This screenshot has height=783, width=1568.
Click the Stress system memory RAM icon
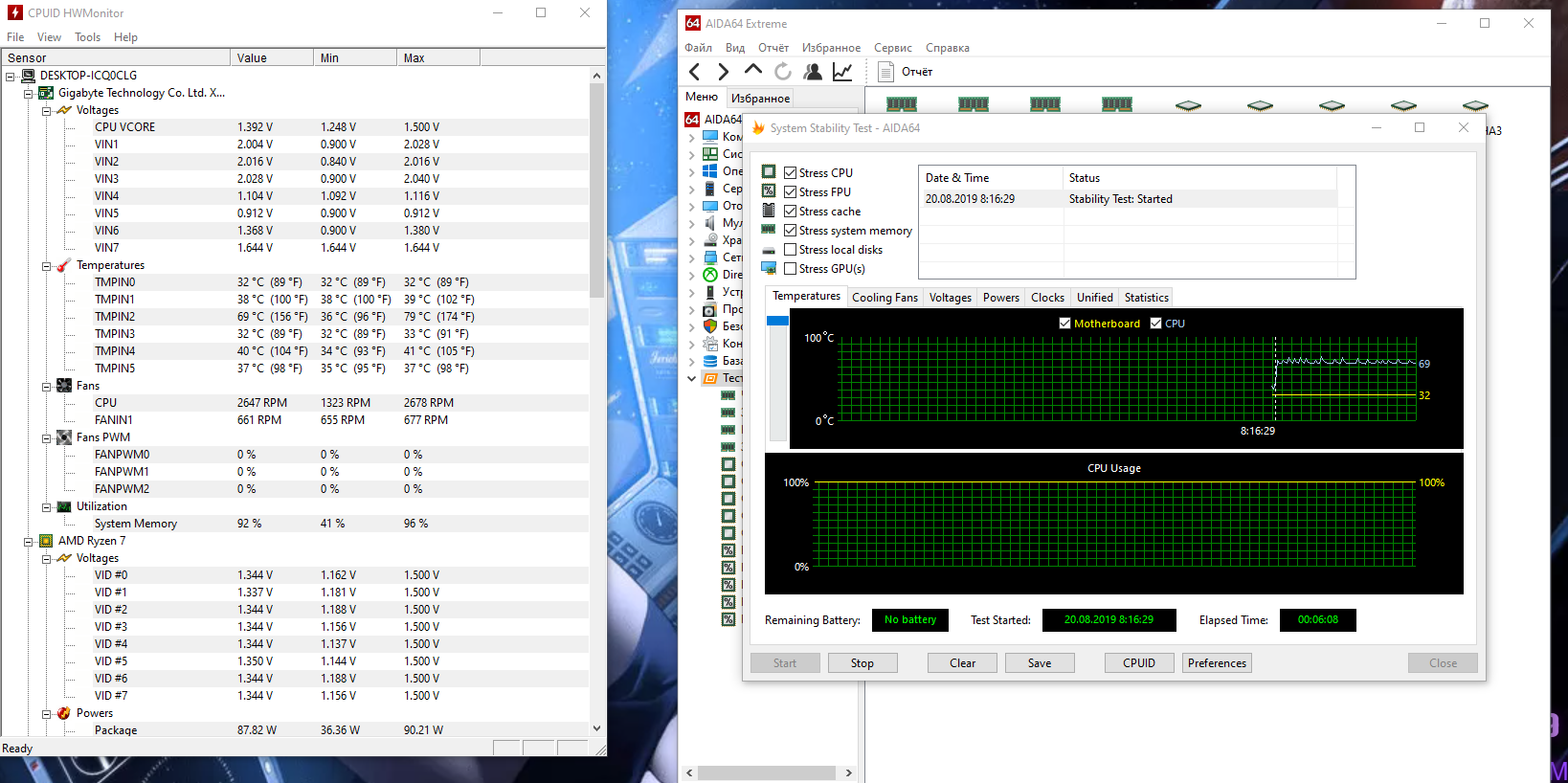pyautogui.click(x=769, y=230)
